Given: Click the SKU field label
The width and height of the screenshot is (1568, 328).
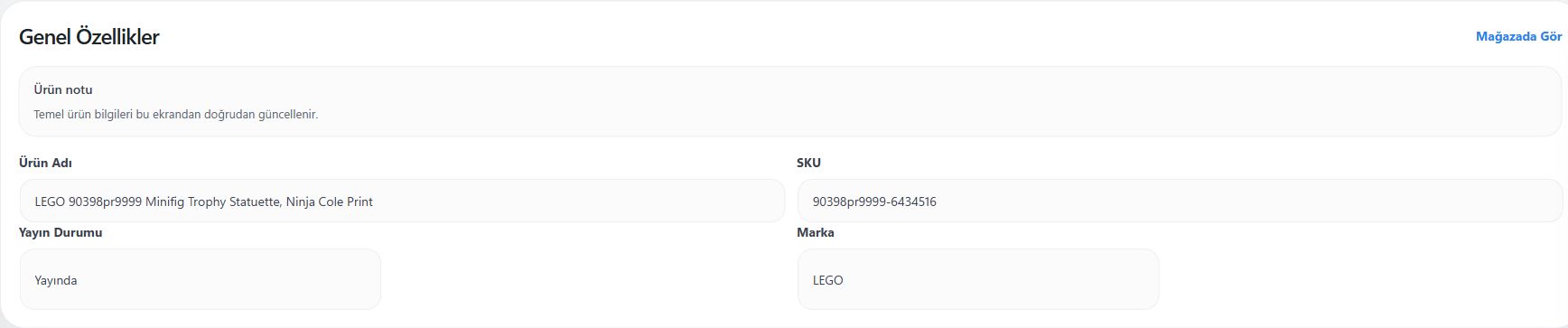Looking at the screenshot, I should point(808,163).
